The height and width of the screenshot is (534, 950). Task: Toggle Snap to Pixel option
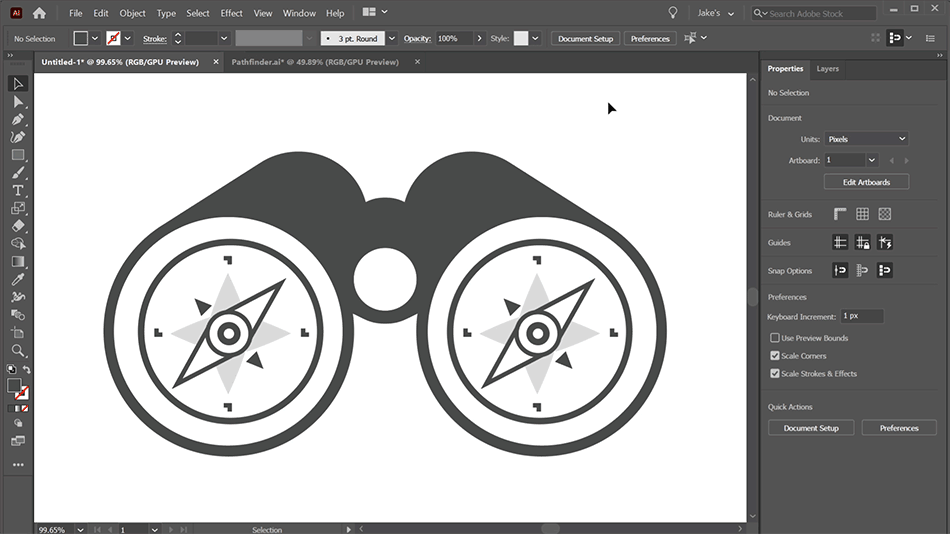[x=885, y=270]
